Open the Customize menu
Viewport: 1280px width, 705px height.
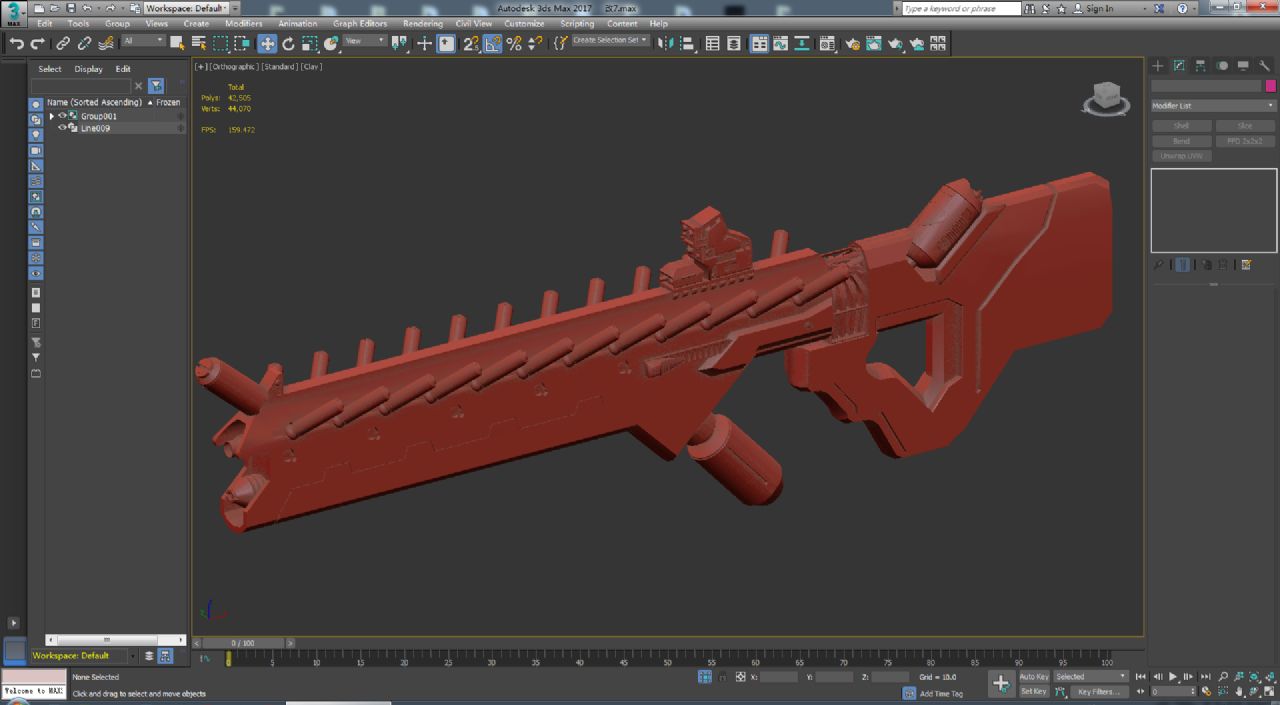click(x=524, y=23)
